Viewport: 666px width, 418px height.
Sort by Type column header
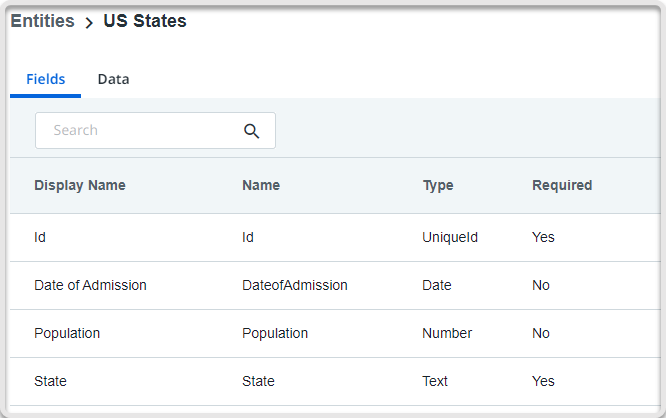coord(438,185)
